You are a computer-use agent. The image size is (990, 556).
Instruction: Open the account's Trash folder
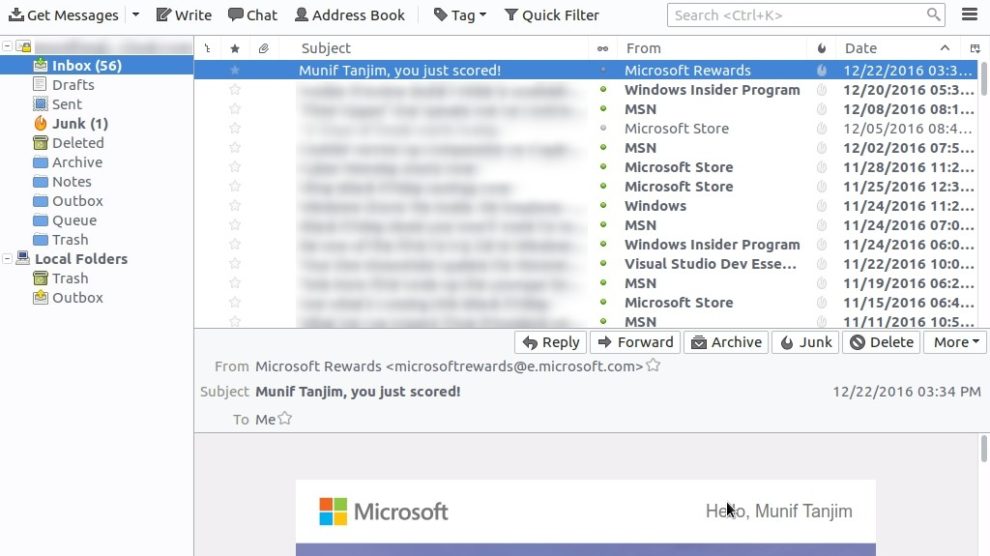(x=69, y=240)
